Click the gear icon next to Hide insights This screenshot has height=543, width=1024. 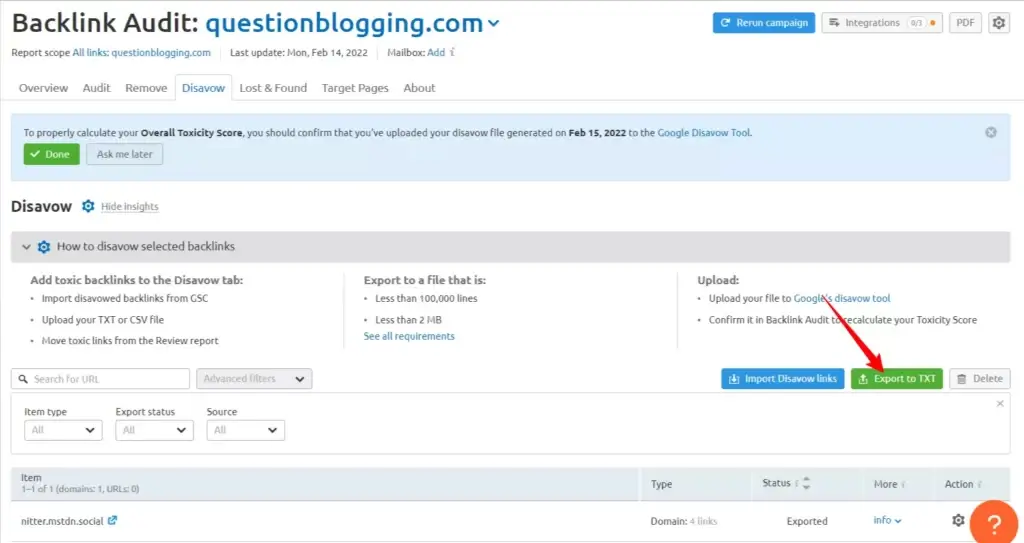[x=88, y=206]
